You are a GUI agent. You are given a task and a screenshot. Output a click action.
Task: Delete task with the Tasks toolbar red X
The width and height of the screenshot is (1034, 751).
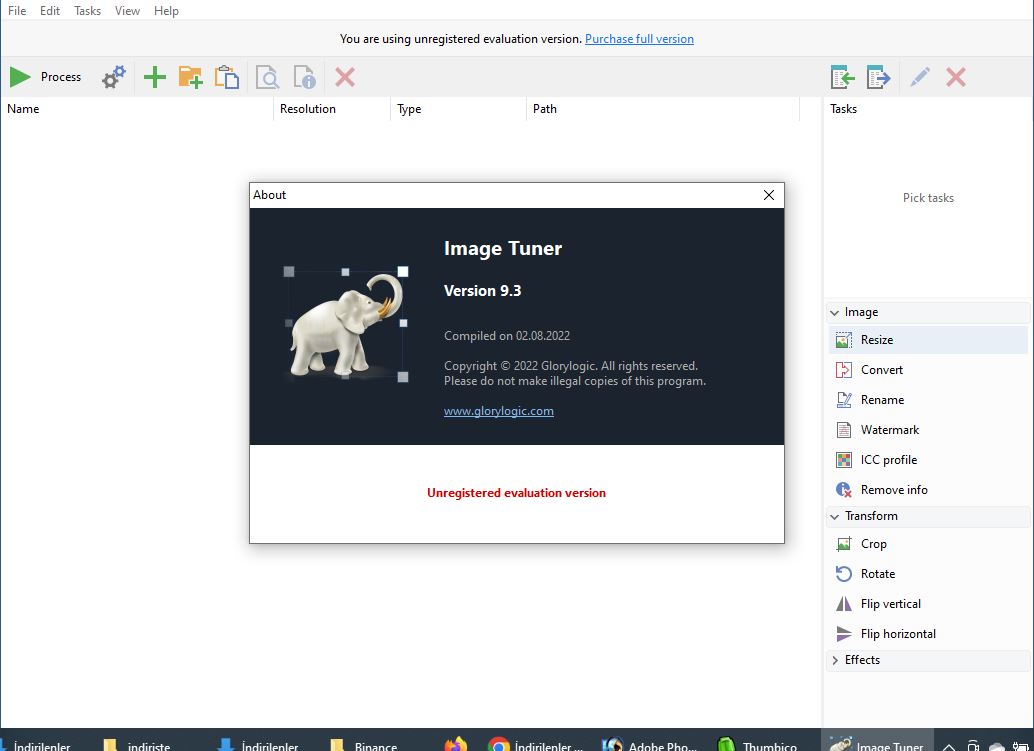pos(956,77)
